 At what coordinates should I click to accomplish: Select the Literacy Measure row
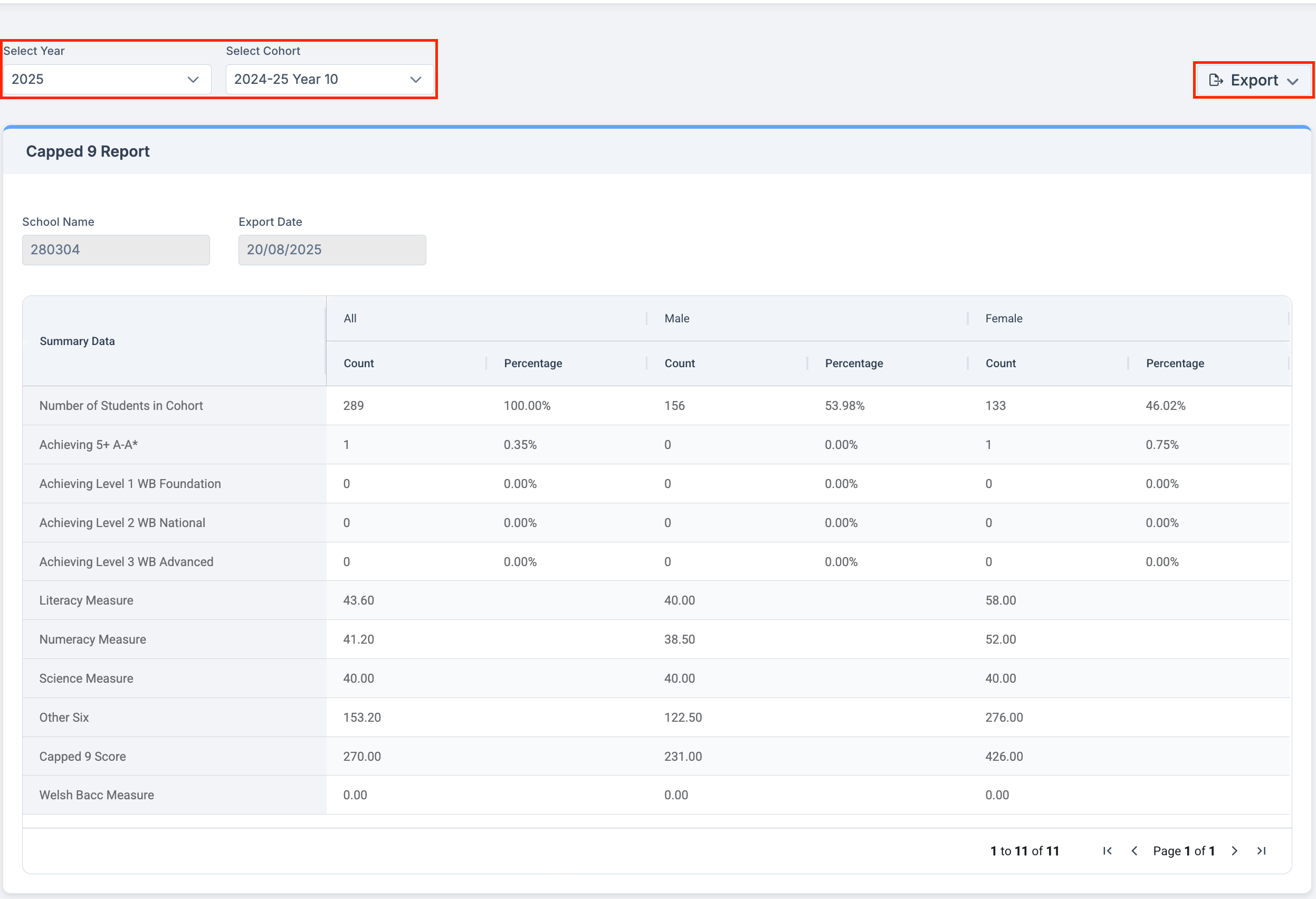click(86, 600)
